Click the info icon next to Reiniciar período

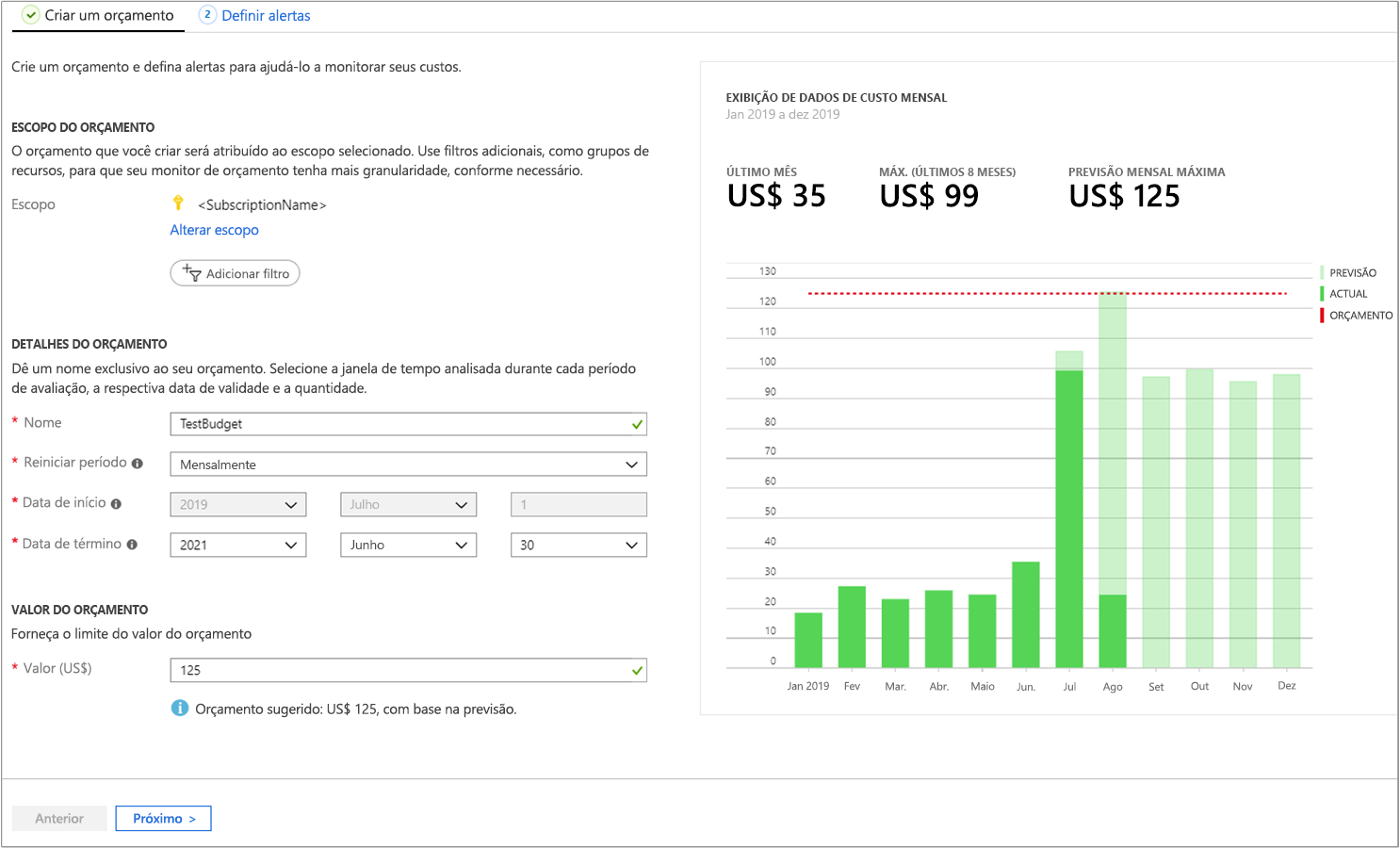pyautogui.click(x=138, y=464)
